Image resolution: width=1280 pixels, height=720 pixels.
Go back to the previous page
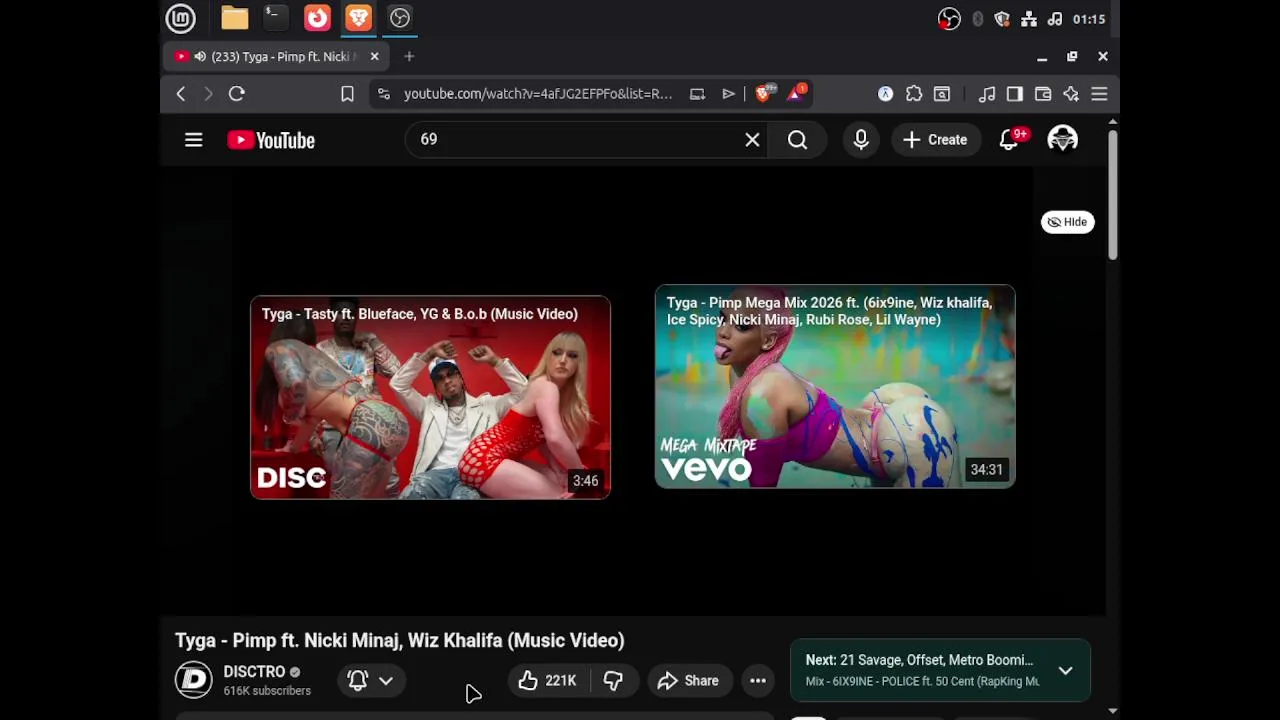point(181,94)
